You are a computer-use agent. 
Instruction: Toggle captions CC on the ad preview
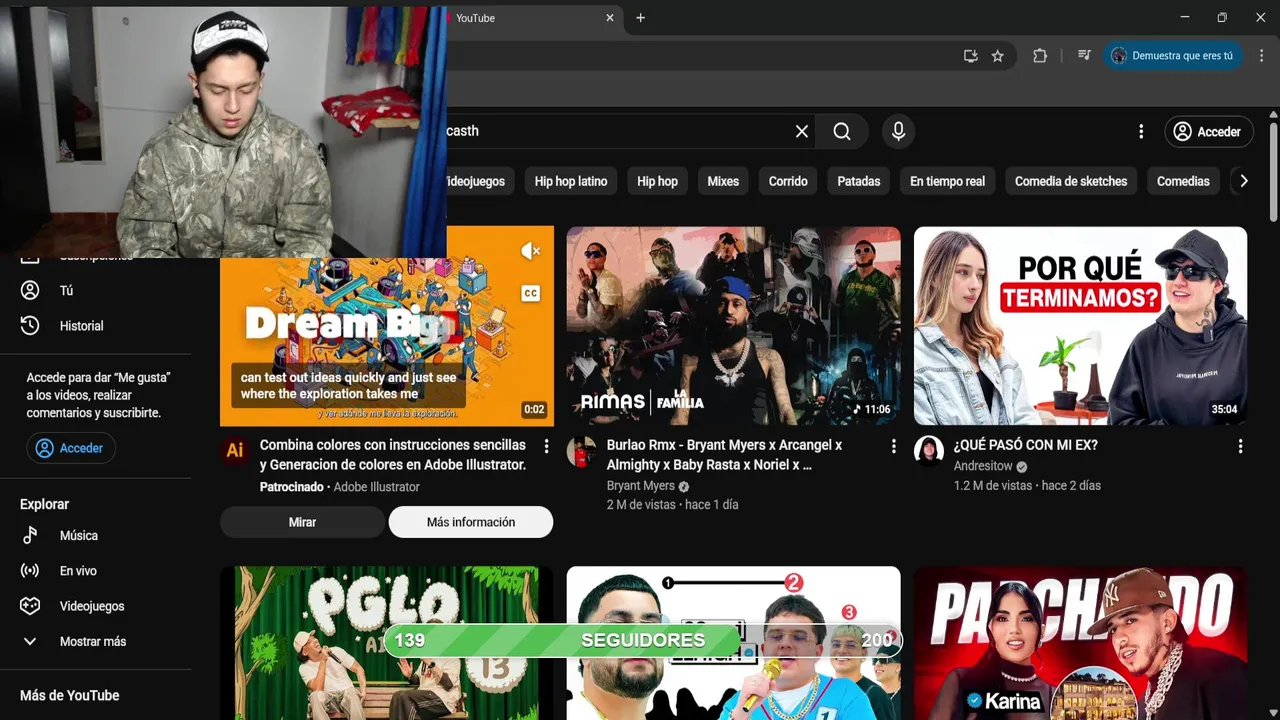coord(531,293)
